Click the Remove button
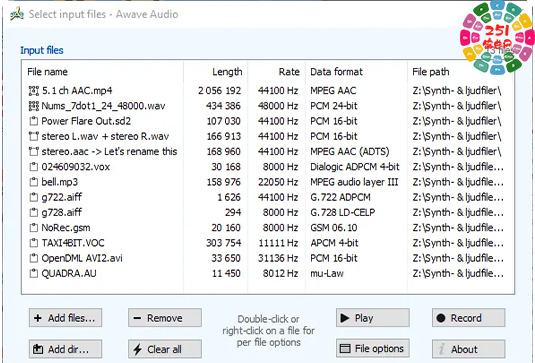The image size is (535, 363). click(165, 318)
